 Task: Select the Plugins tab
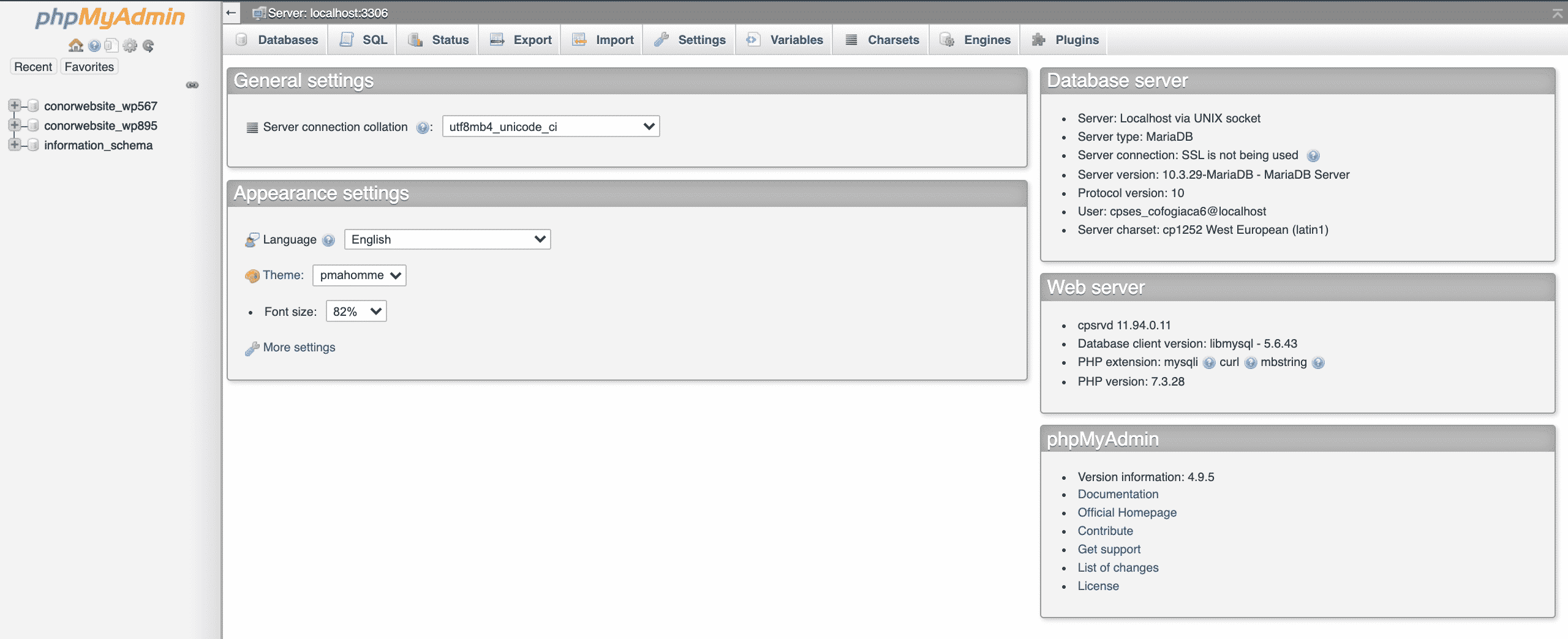pos(1065,40)
